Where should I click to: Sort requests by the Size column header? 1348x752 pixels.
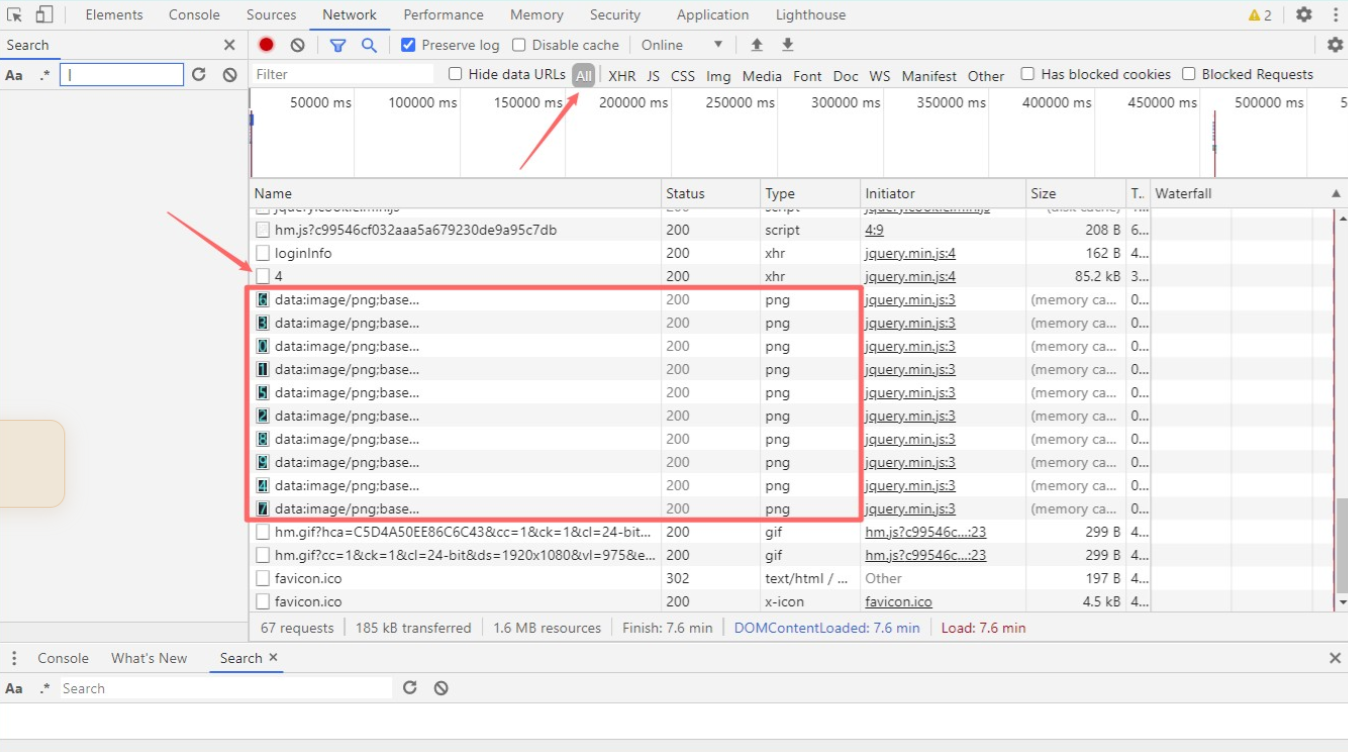coord(1076,194)
